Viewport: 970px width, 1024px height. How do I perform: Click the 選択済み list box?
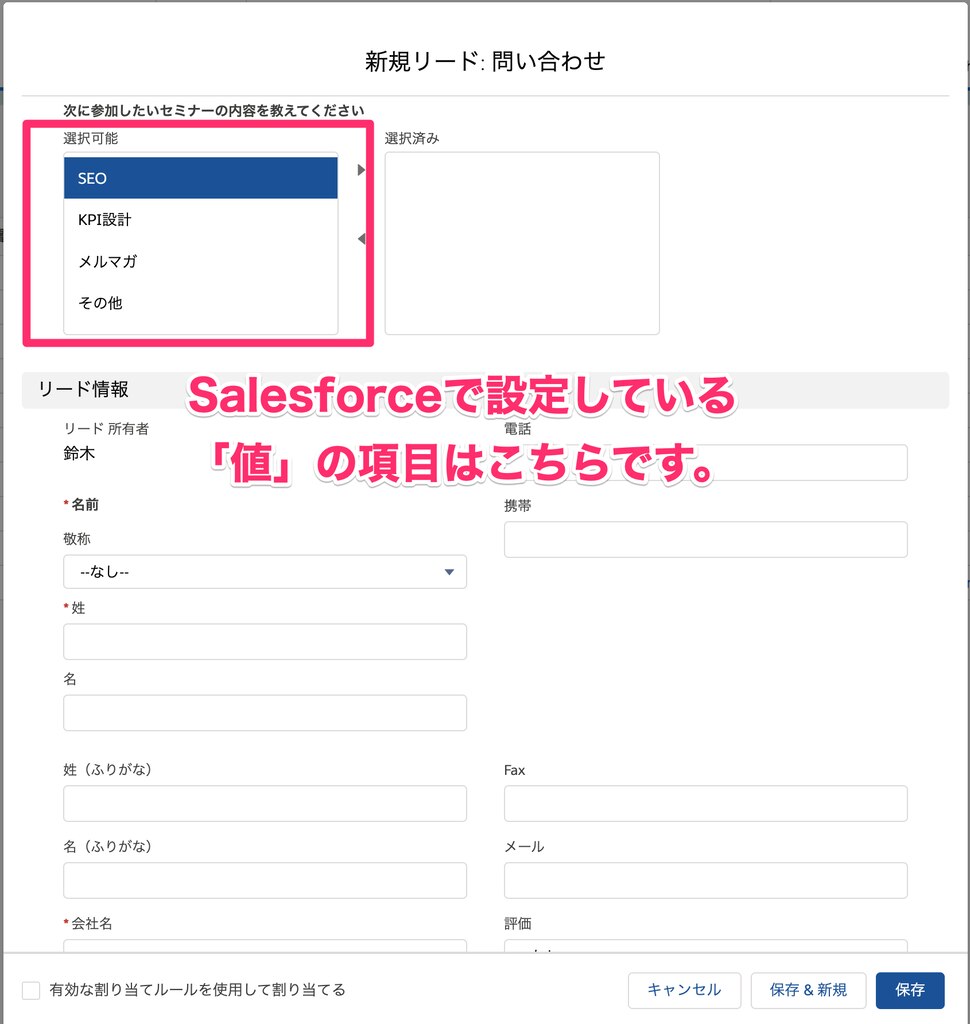point(522,243)
